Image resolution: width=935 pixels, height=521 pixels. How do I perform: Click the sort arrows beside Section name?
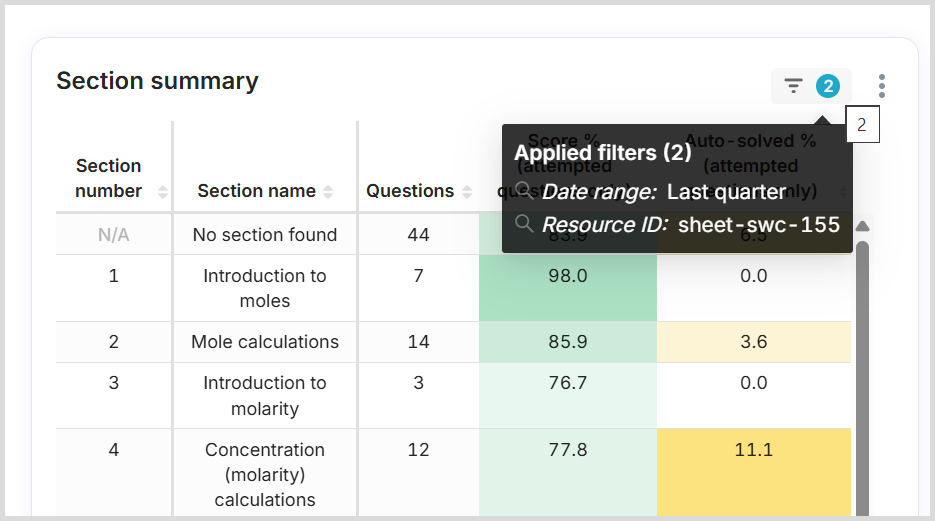328,191
